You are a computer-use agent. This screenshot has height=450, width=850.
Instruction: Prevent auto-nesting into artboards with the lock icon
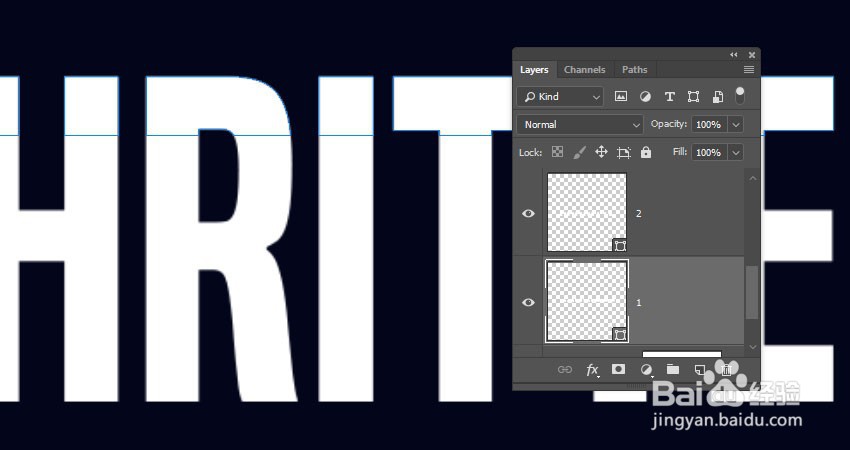(x=623, y=153)
